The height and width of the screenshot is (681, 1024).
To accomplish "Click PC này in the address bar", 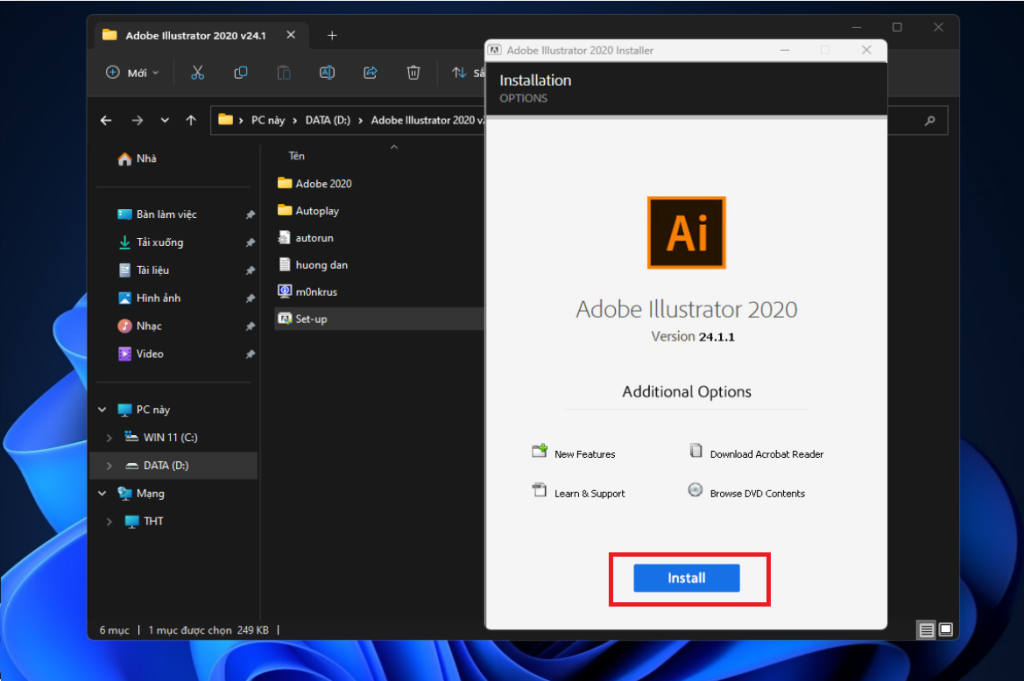I will point(268,120).
